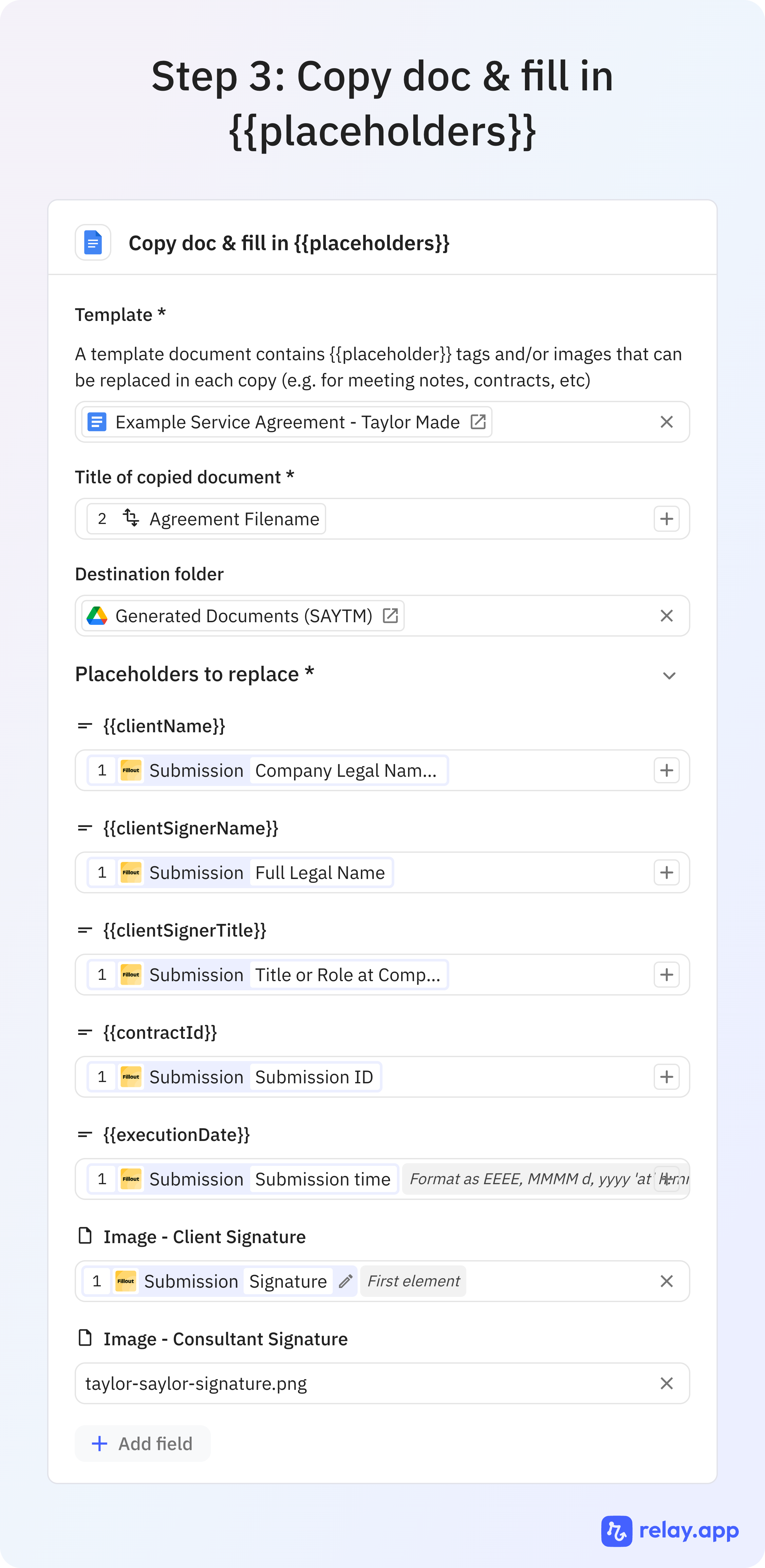This screenshot has height=1568, width=765.
Task: Add variable to clientSignerTitle placeholder
Action: [666, 975]
